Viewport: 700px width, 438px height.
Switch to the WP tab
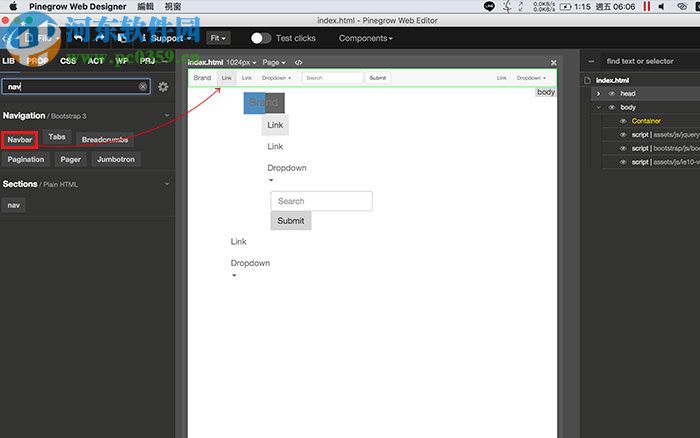[x=121, y=61]
